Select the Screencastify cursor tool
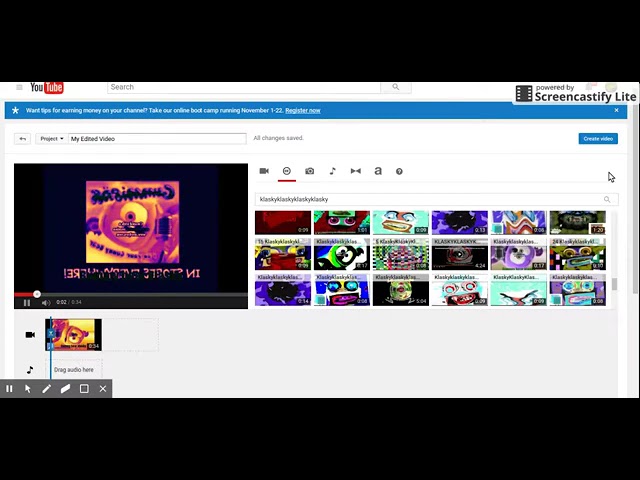Image resolution: width=640 pixels, height=480 pixels. pos(28,389)
